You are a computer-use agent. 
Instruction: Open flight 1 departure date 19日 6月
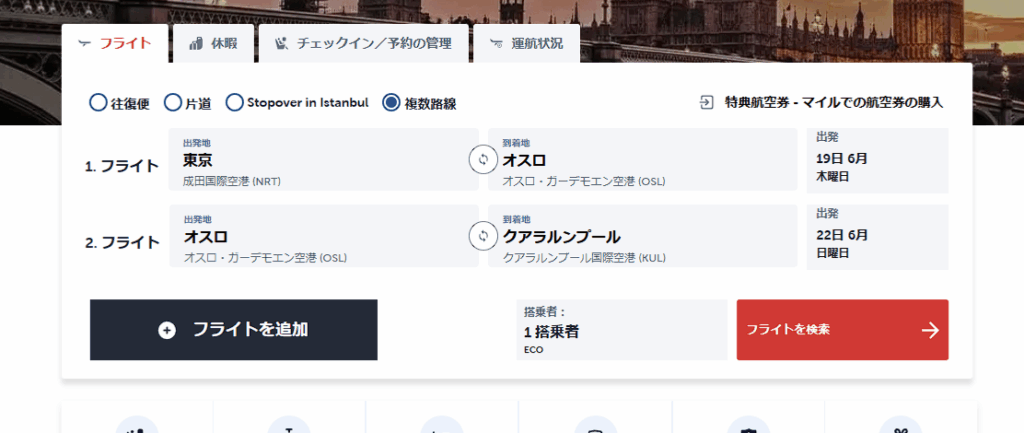pos(877,160)
